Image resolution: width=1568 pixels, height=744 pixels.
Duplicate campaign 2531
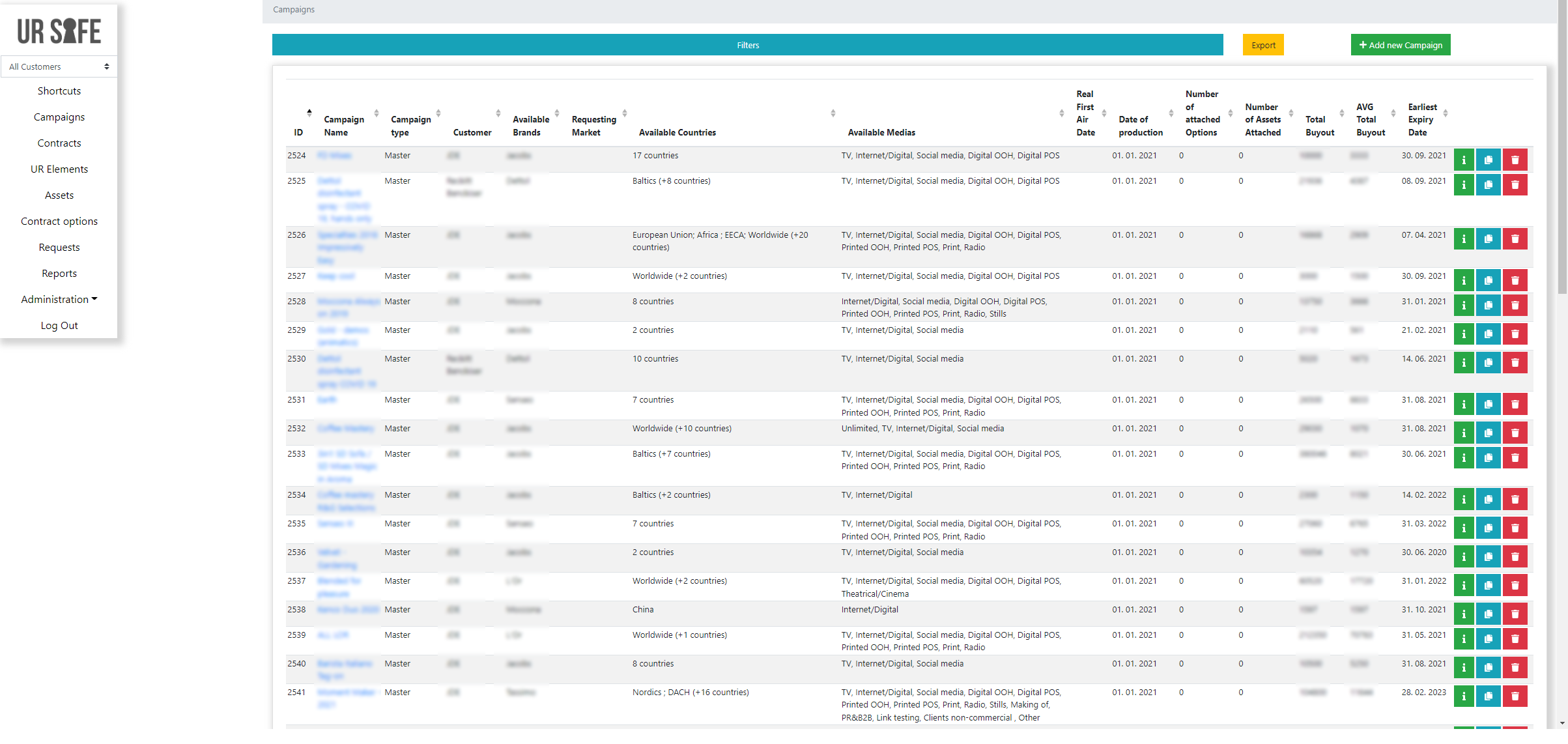pyautogui.click(x=1488, y=404)
